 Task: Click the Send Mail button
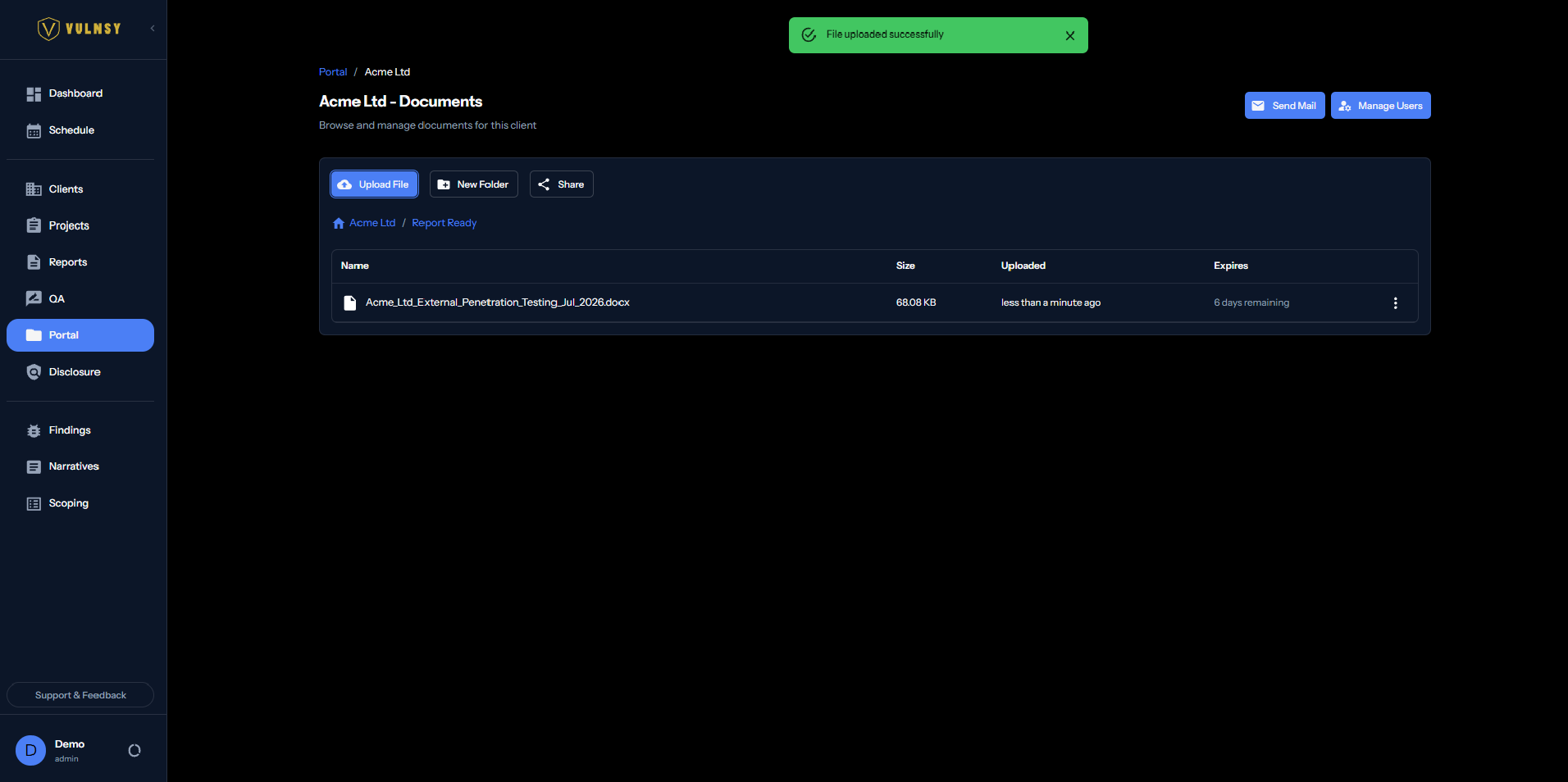1284,106
